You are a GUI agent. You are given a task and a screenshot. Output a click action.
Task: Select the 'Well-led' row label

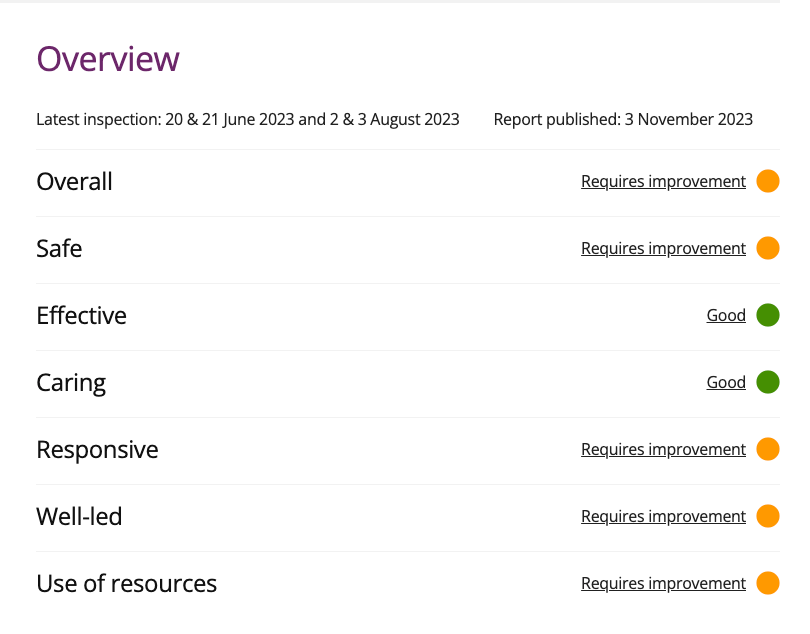[x=79, y=516]
